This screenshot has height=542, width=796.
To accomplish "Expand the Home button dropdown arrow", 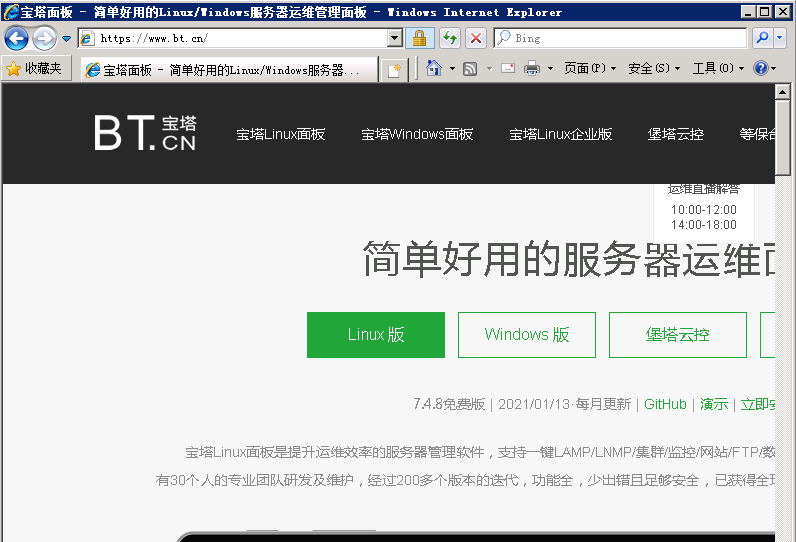I will pos(452,68).
